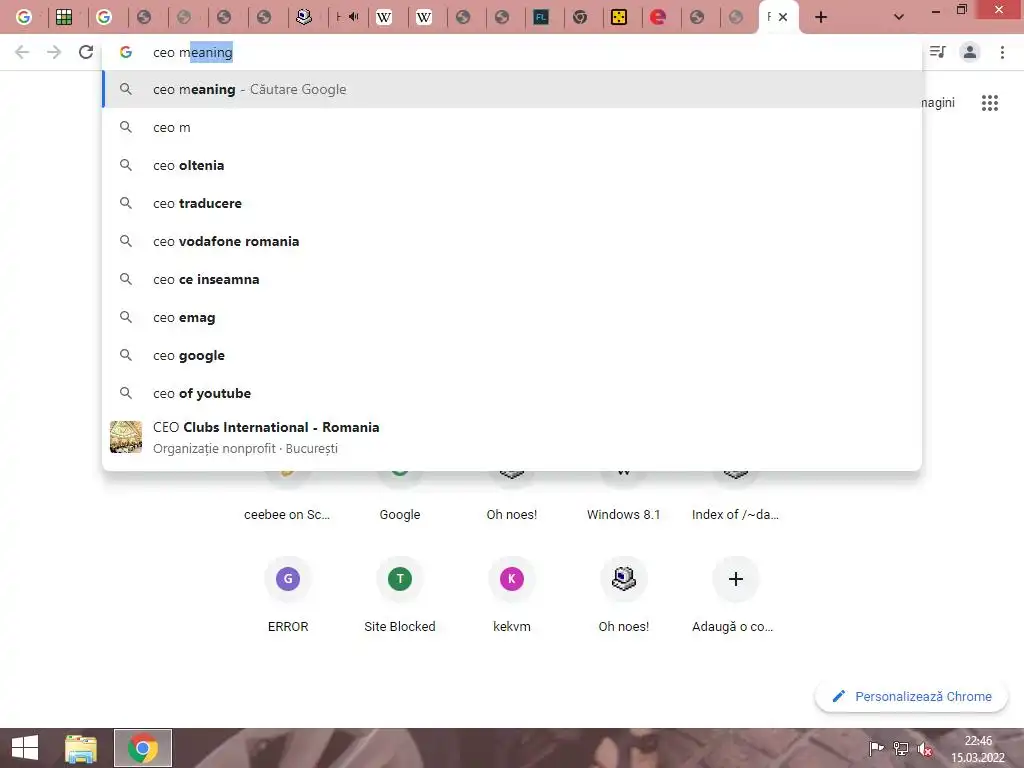The width and height of the screenshot is (1024, 768).
Task: Select the 'ceo meaning' search suggestion
Action: [512, 89]
